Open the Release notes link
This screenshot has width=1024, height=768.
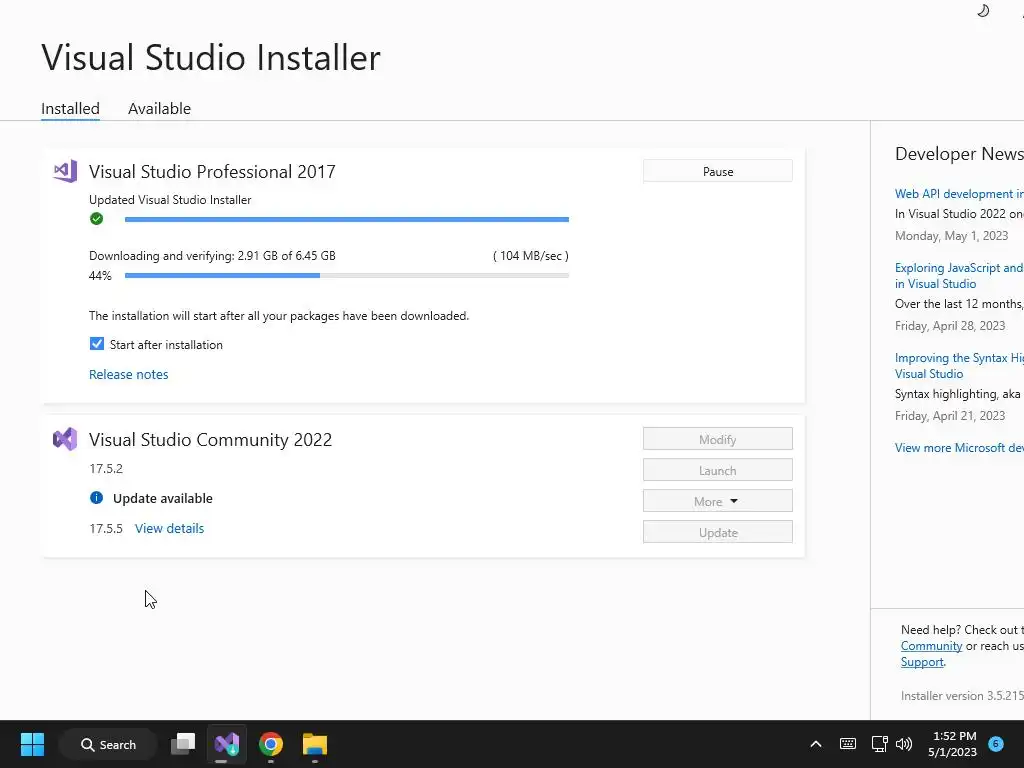[x=129, y=374]
